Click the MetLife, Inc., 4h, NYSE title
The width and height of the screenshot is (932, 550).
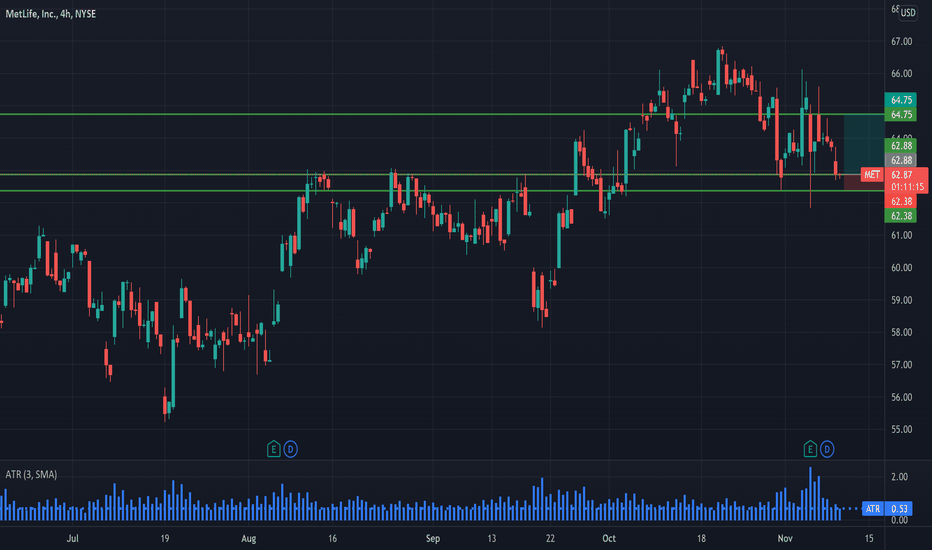coord(51,14)
